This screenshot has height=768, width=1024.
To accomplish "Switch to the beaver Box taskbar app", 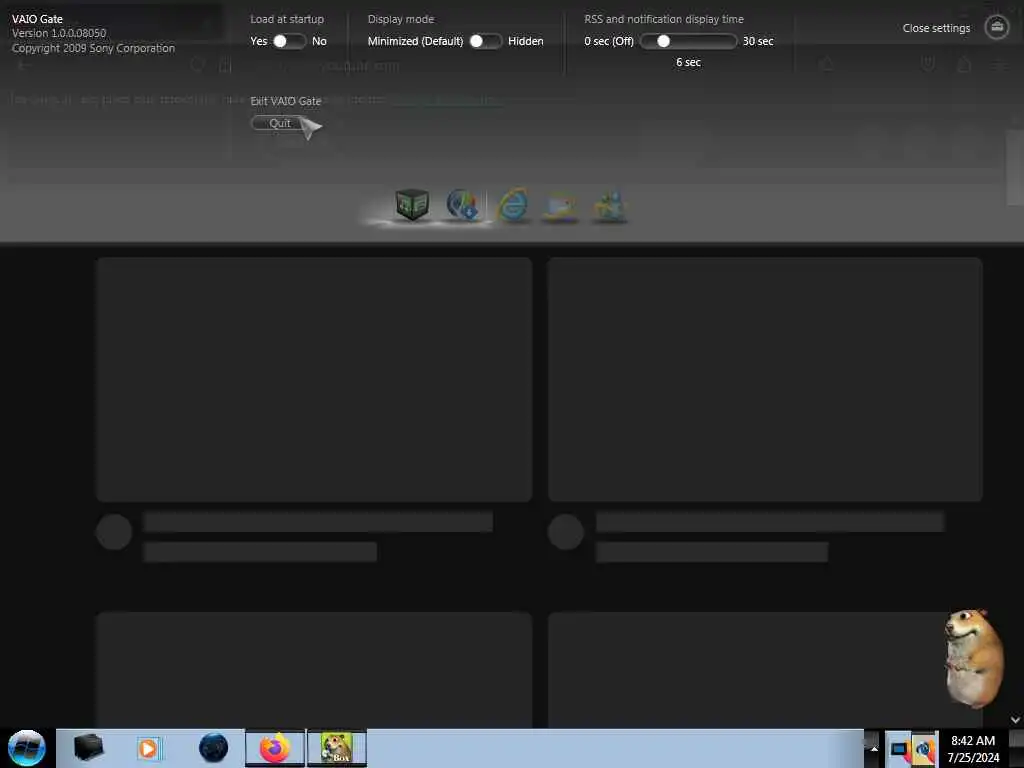I will tap(337, 748).
